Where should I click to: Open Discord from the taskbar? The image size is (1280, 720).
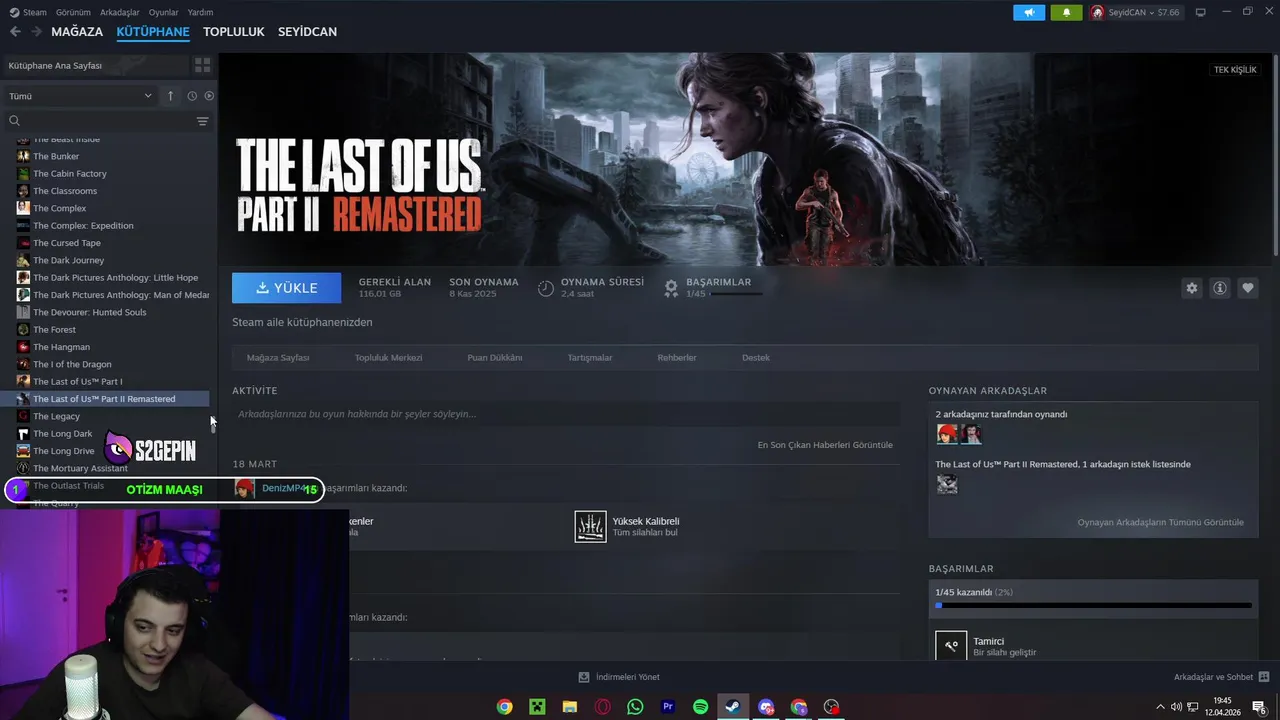pyautogui.click(x=766, y=707)
